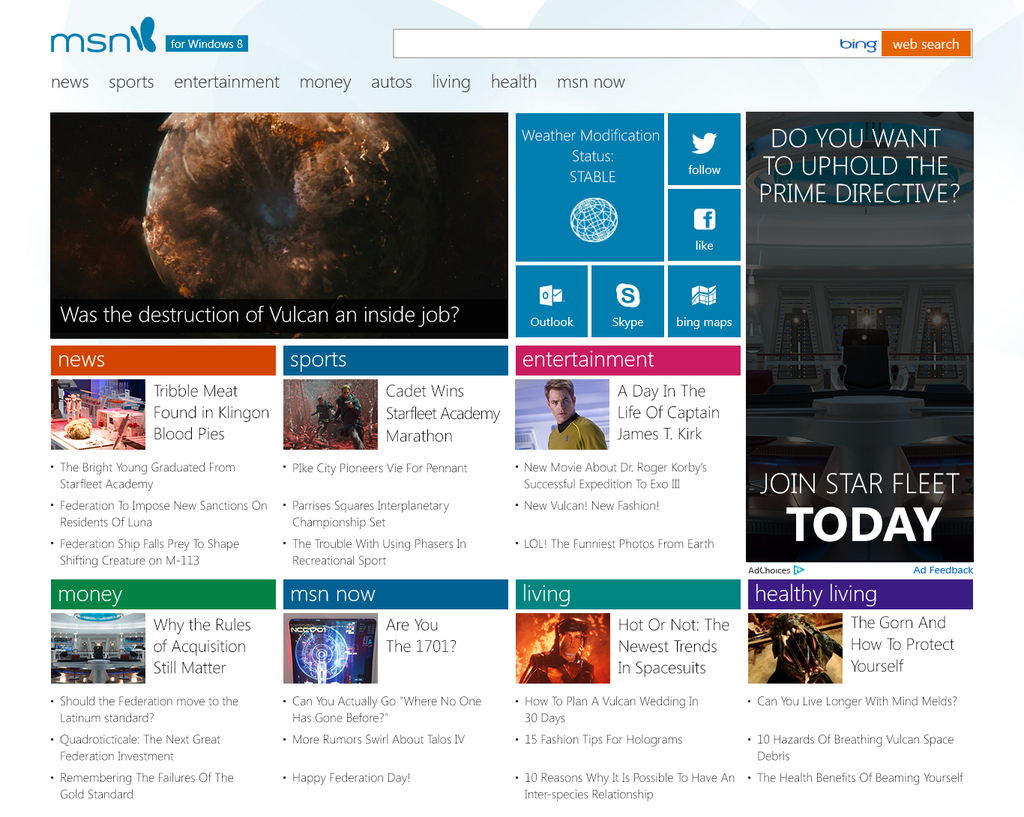This screenshot has height=817, width=1024.
Task: Open the sports section header
Action: coord(395,360)
